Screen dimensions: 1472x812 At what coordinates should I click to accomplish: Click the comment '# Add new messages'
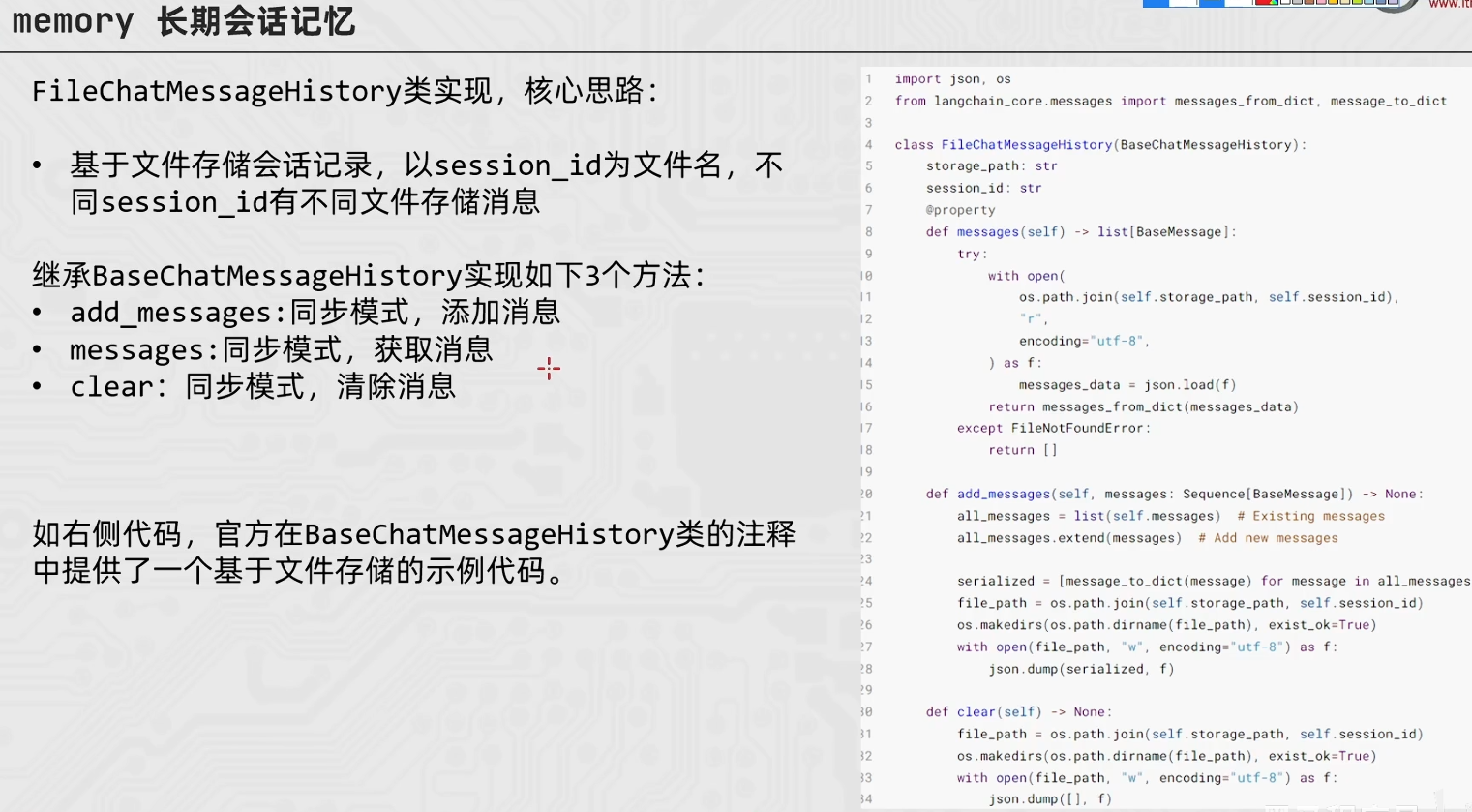(1268, 538)
